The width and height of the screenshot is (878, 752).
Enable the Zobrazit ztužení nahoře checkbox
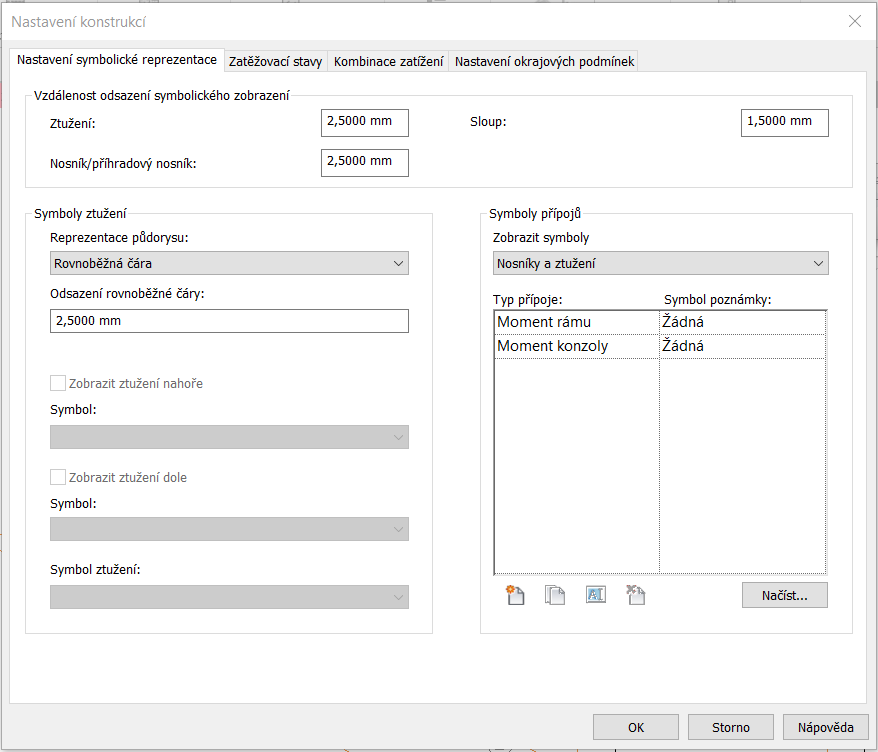[x=58, y=383]
